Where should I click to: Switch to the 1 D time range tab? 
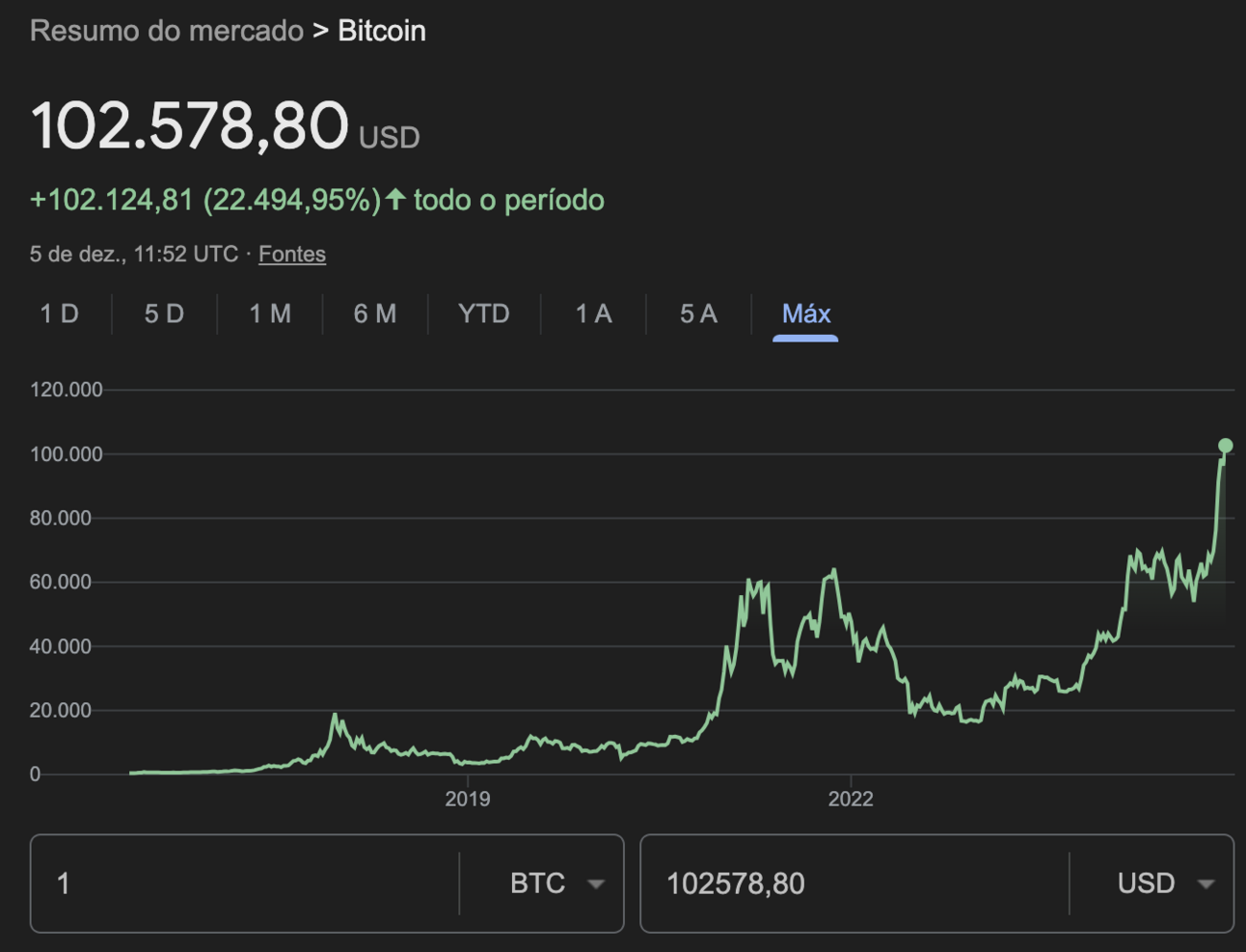pos(60,313)
